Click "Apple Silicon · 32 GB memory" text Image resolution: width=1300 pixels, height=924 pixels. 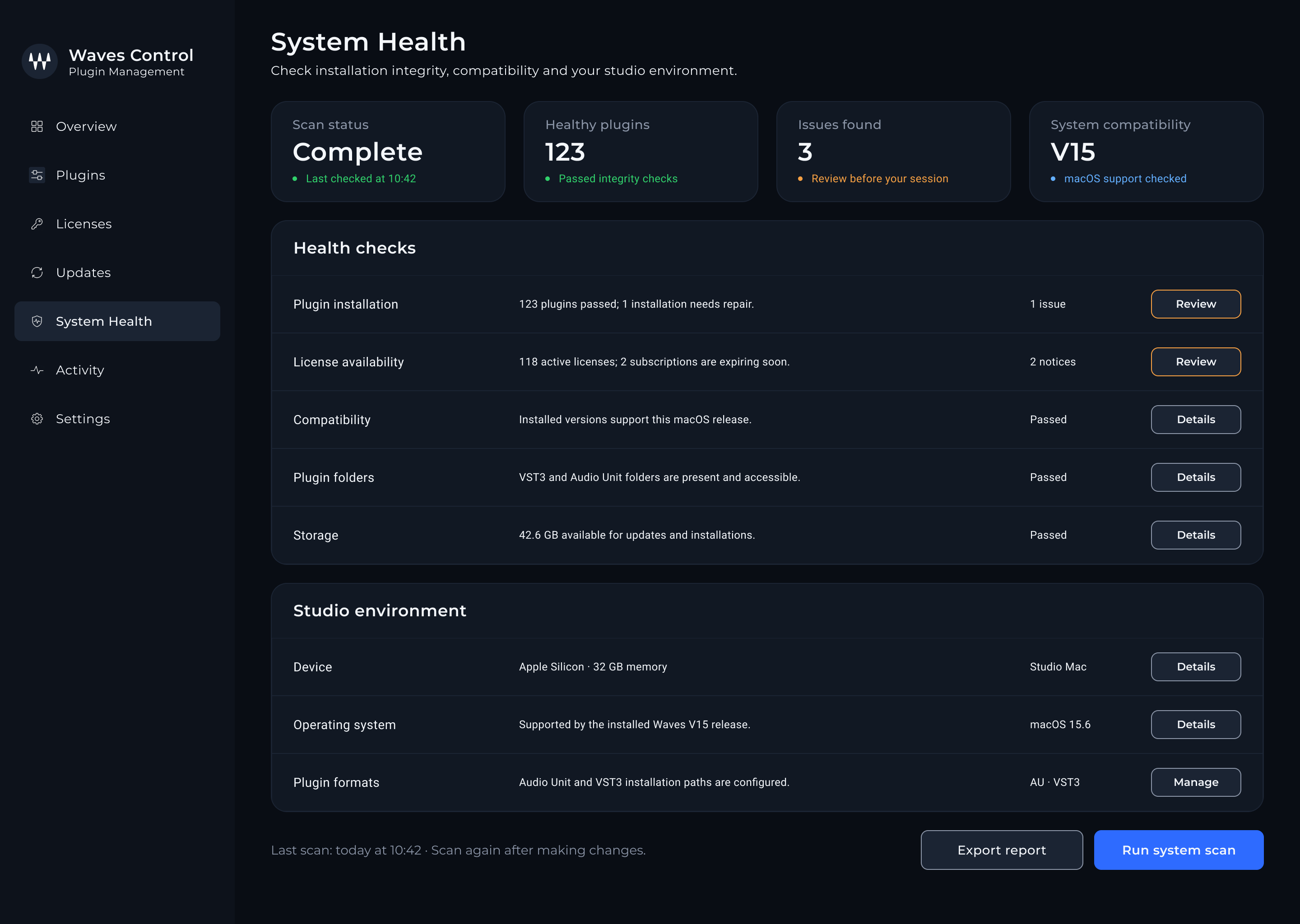593,667
